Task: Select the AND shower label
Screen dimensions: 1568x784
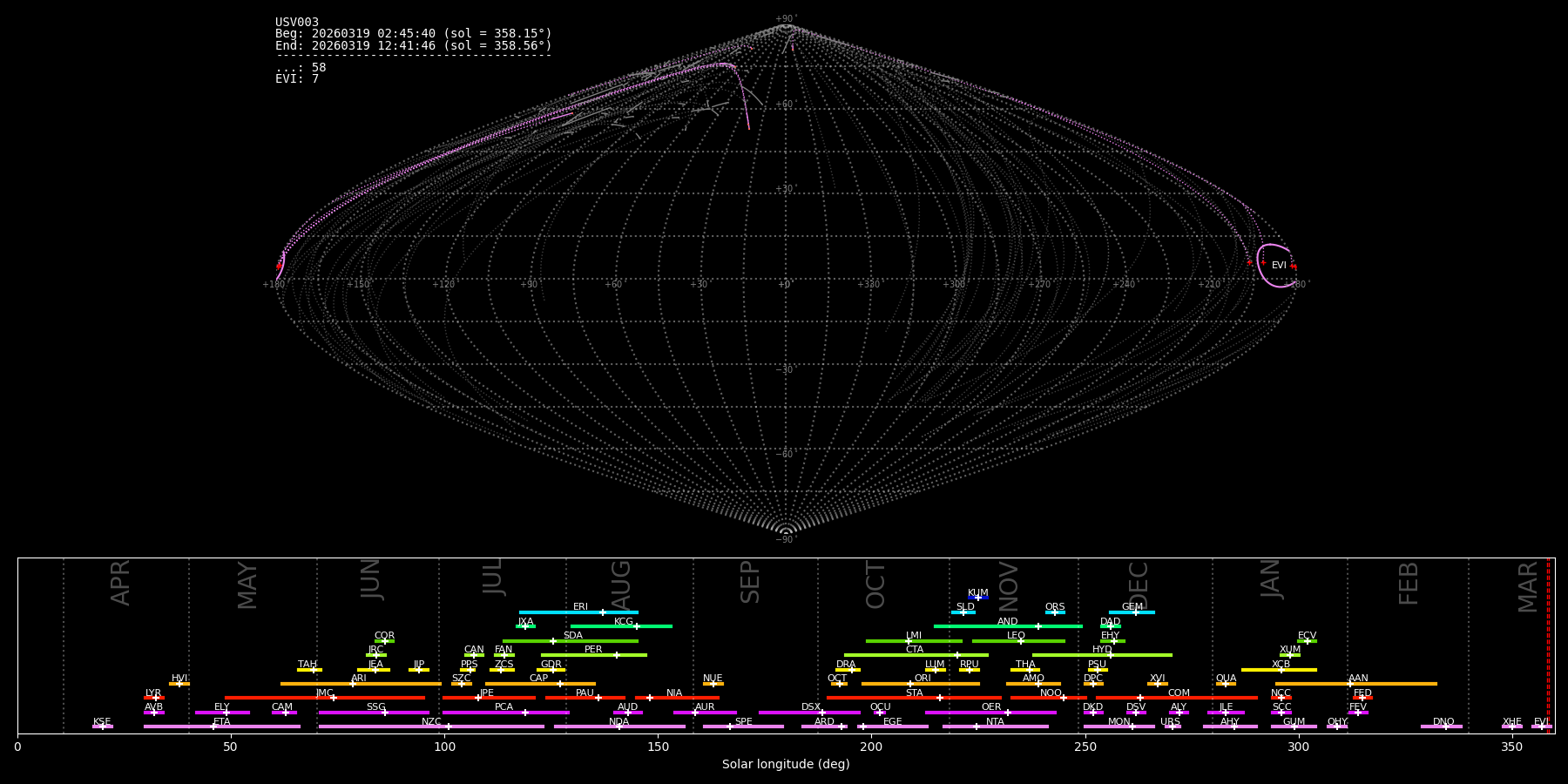Action: point(1008,622)
